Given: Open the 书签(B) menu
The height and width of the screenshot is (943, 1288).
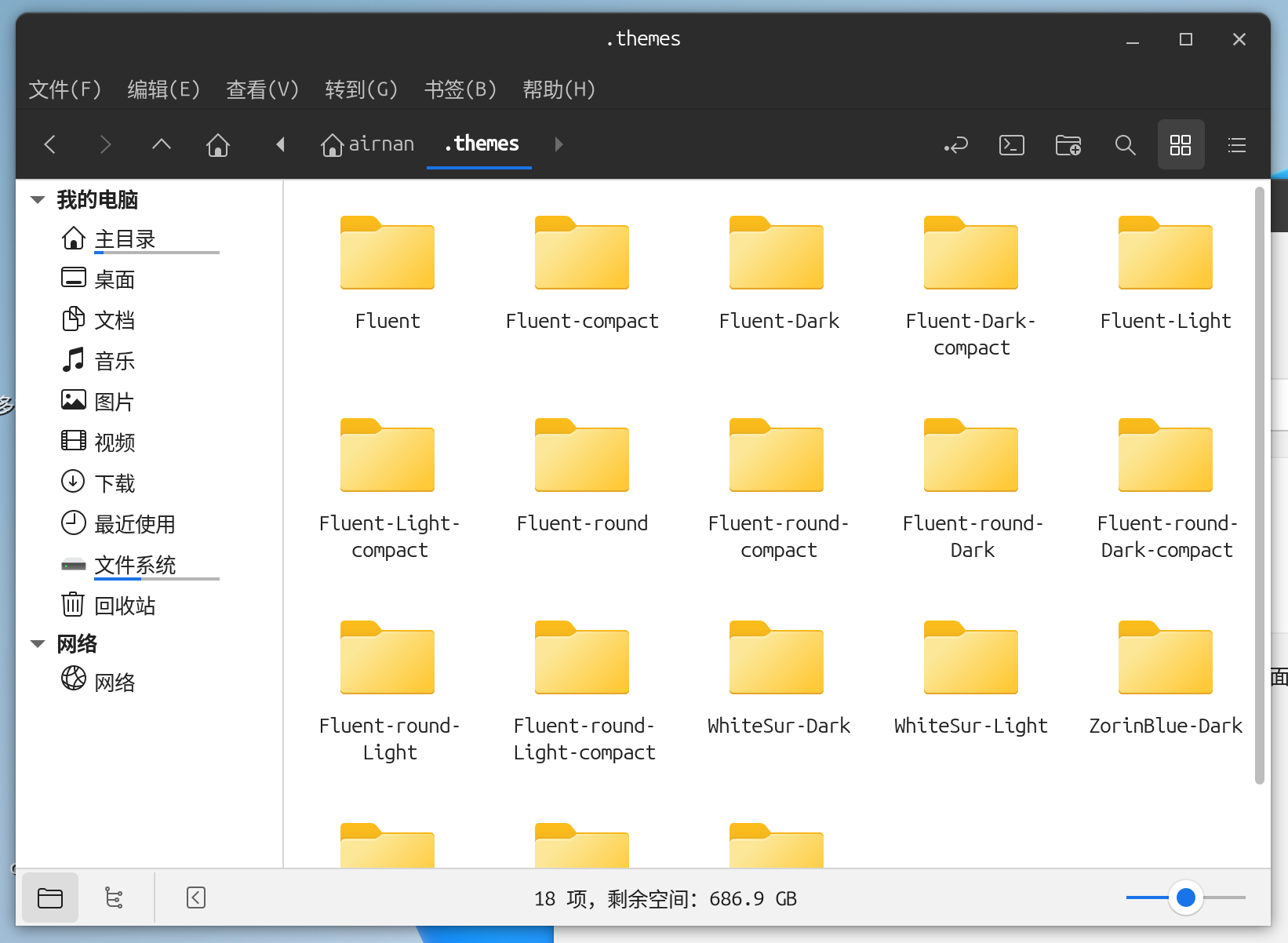Looking at the screenshot, I should tap(460, 89).
